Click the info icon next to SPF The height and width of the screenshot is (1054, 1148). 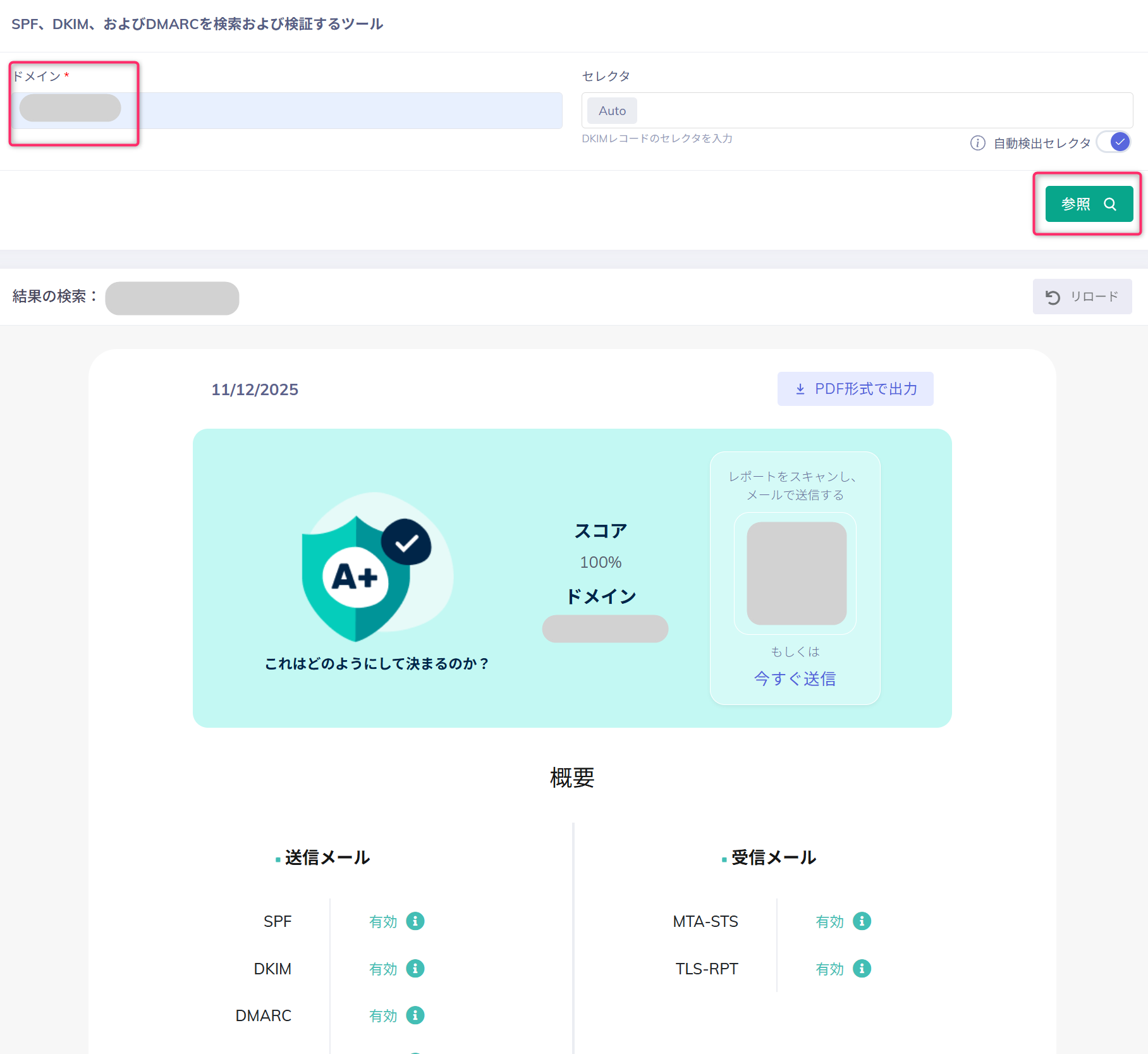415,921
